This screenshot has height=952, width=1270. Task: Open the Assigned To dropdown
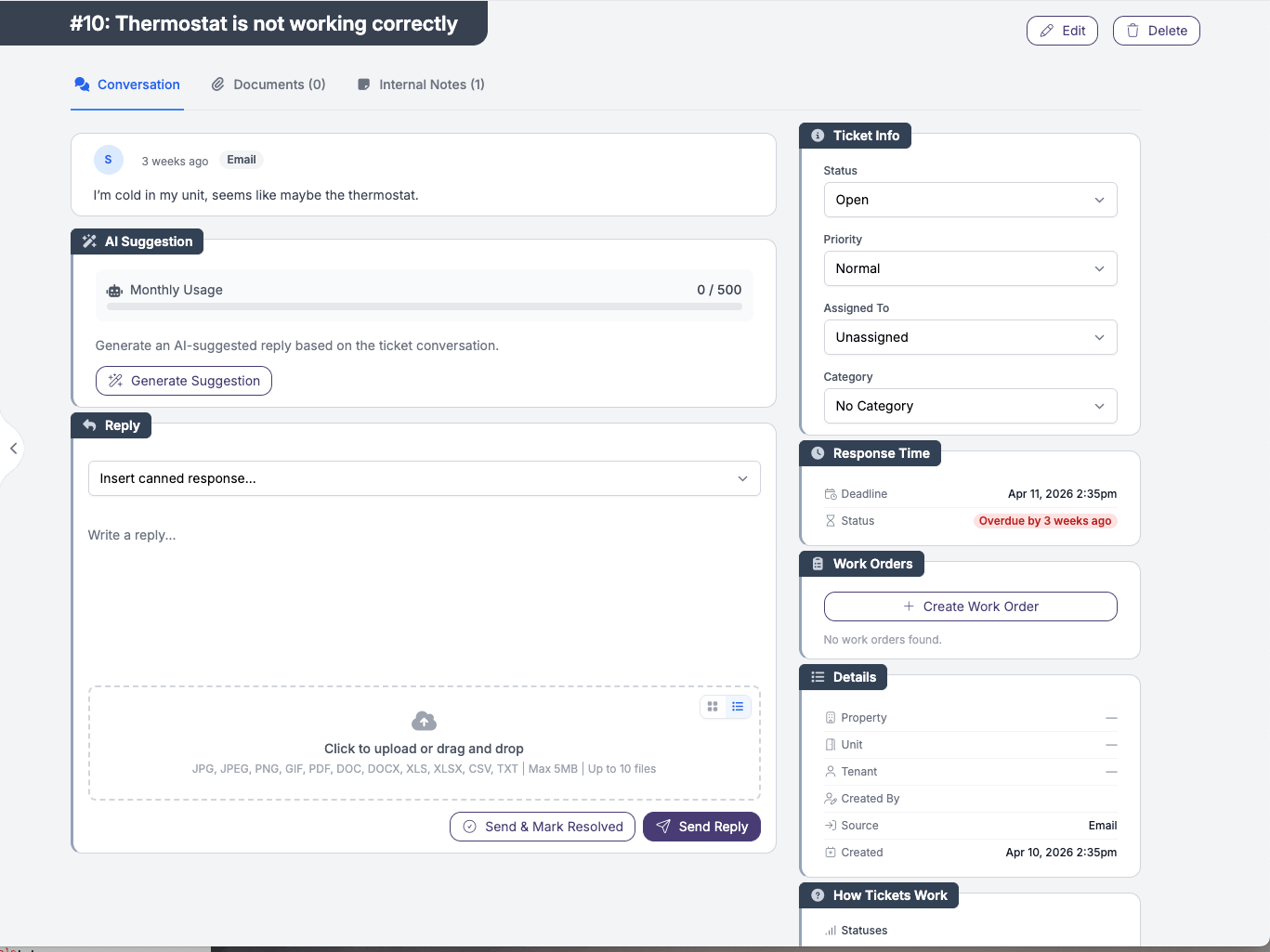(970, 337)
